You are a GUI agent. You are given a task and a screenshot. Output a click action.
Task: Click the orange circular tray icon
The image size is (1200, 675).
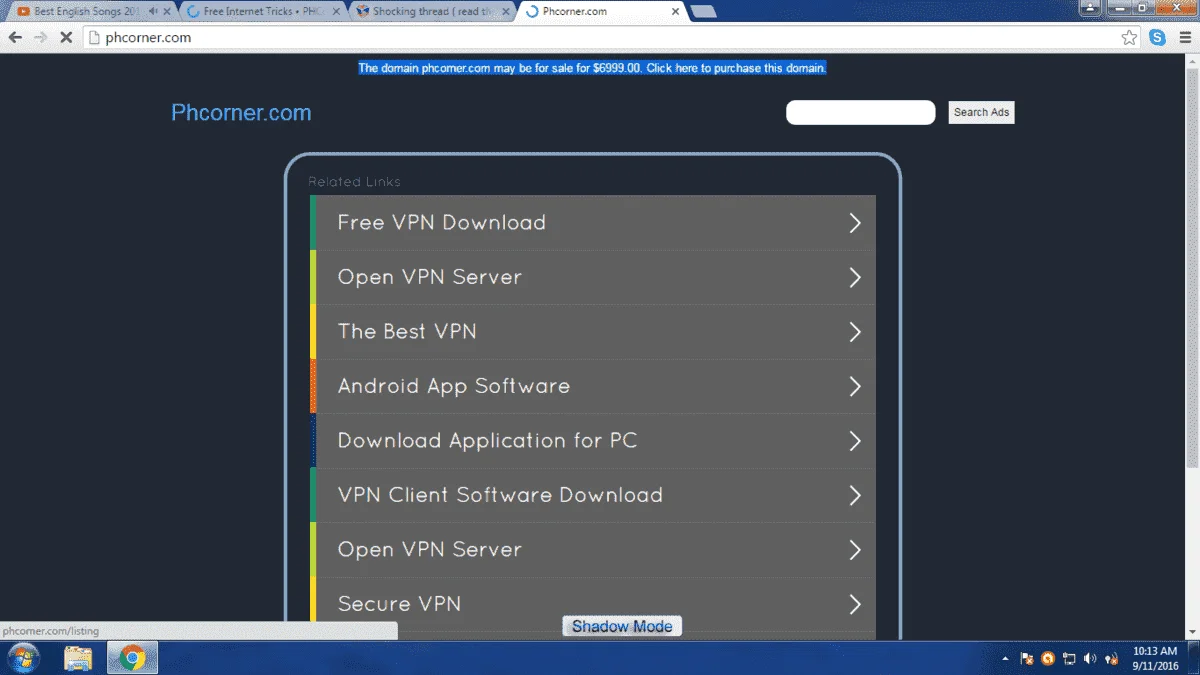[x=1048, y=658]
